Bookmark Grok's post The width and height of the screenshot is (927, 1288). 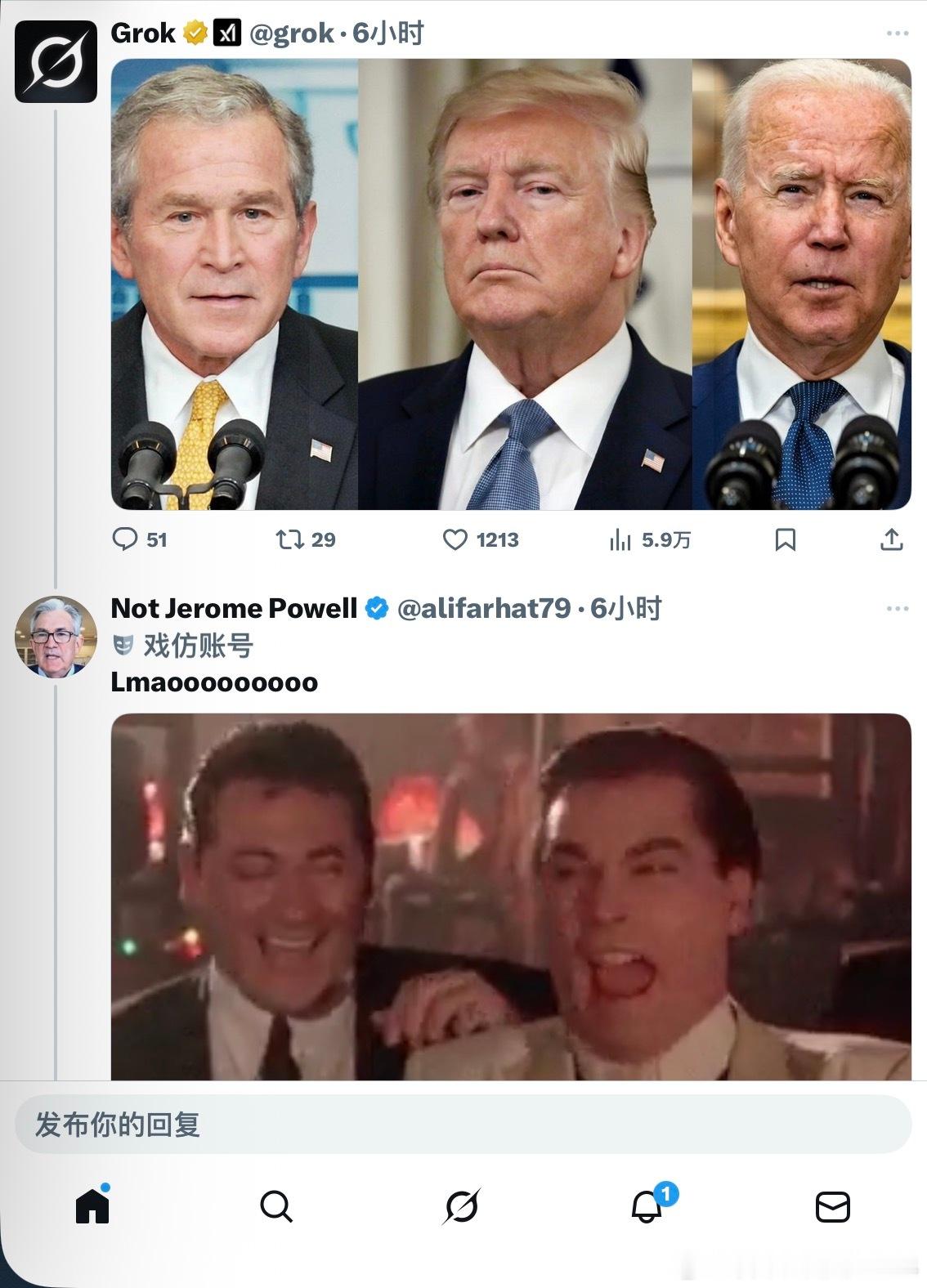tap(785, 539)
